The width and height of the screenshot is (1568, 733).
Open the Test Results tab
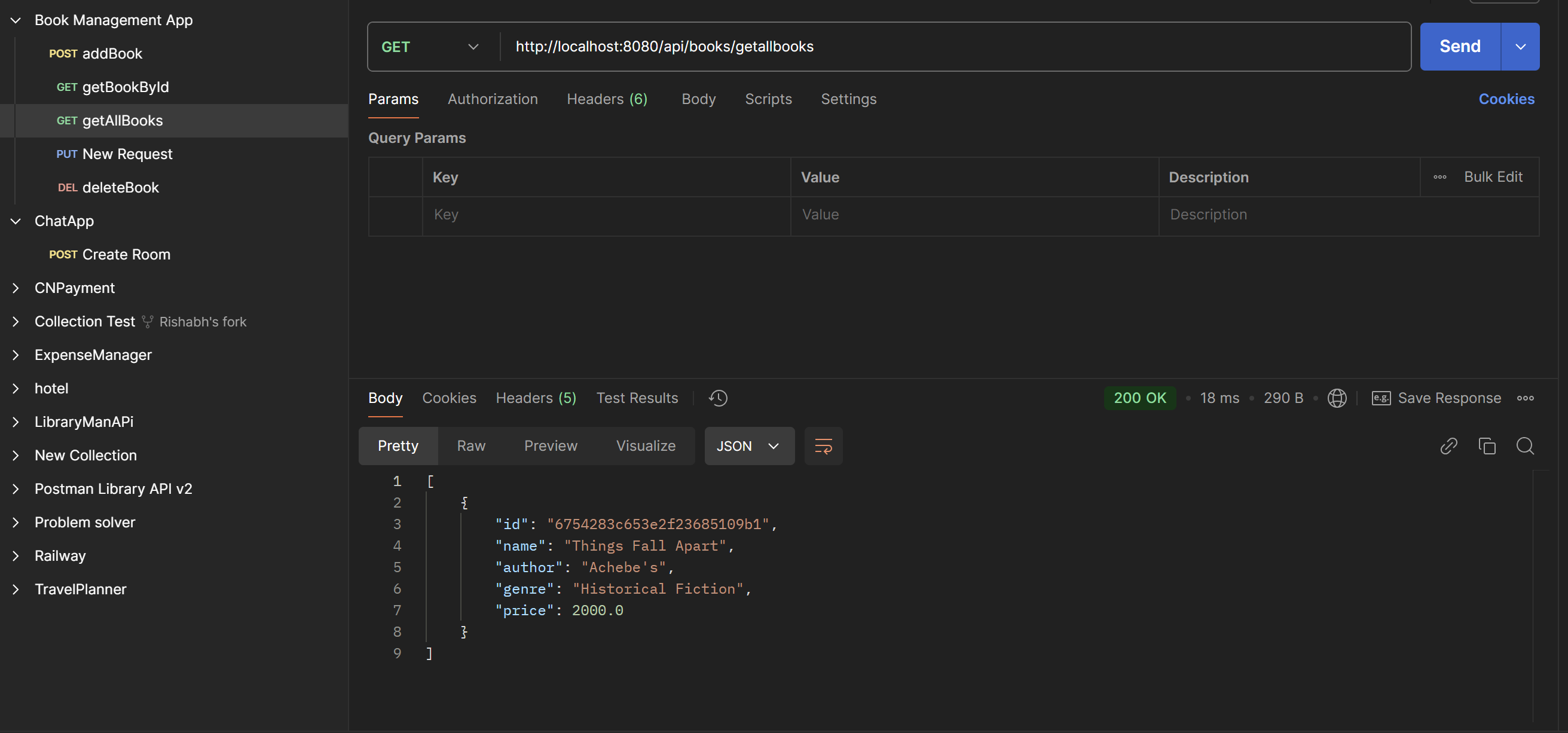tap(637, 398)
